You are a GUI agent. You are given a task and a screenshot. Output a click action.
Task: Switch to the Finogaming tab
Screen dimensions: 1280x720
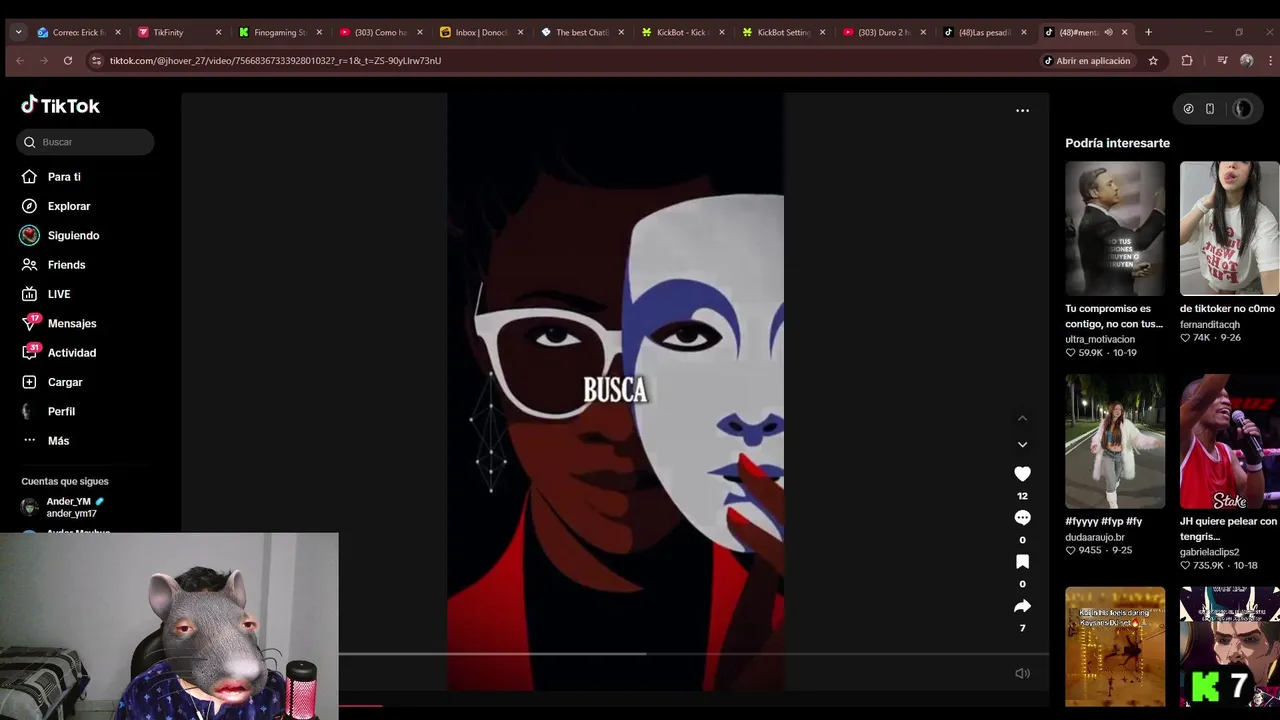[279, 32]
